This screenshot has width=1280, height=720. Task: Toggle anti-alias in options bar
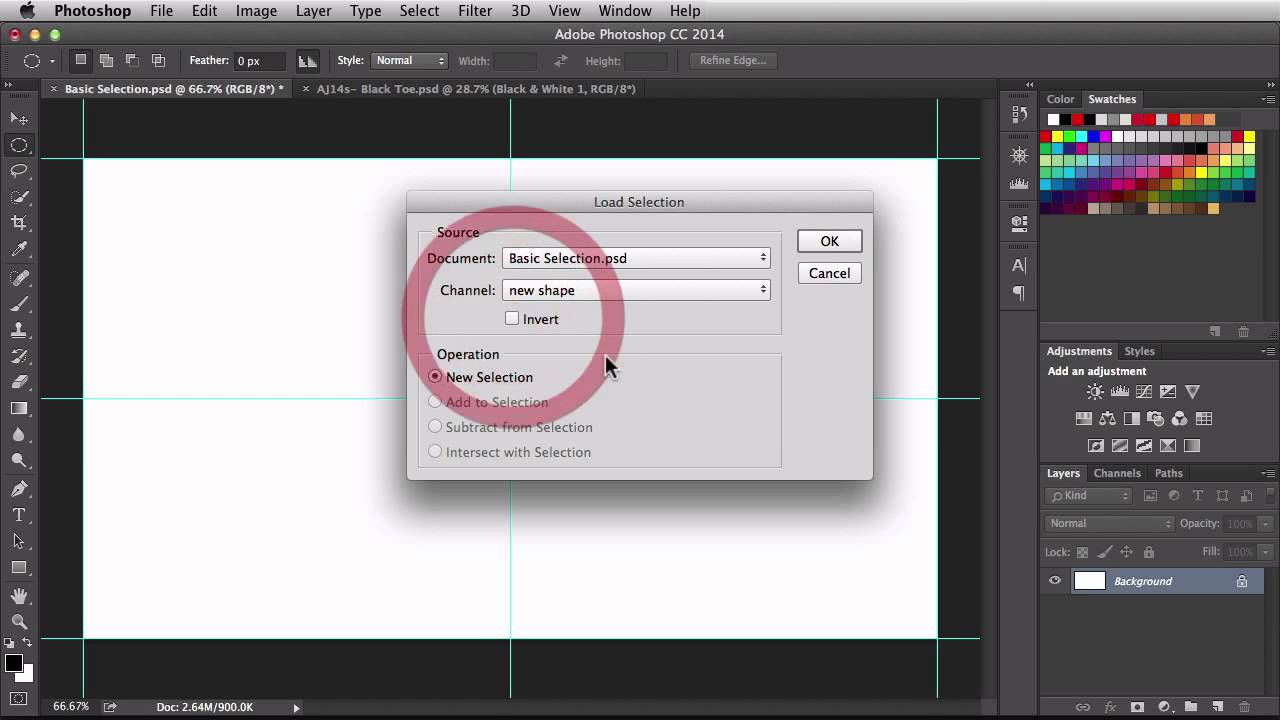coord(308,61)
